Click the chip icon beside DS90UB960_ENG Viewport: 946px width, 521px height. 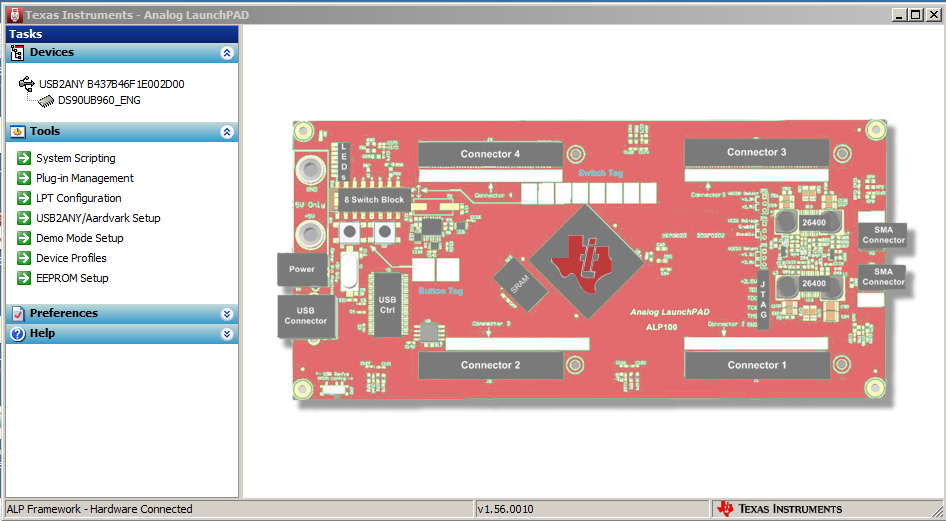tap(46, 100)
